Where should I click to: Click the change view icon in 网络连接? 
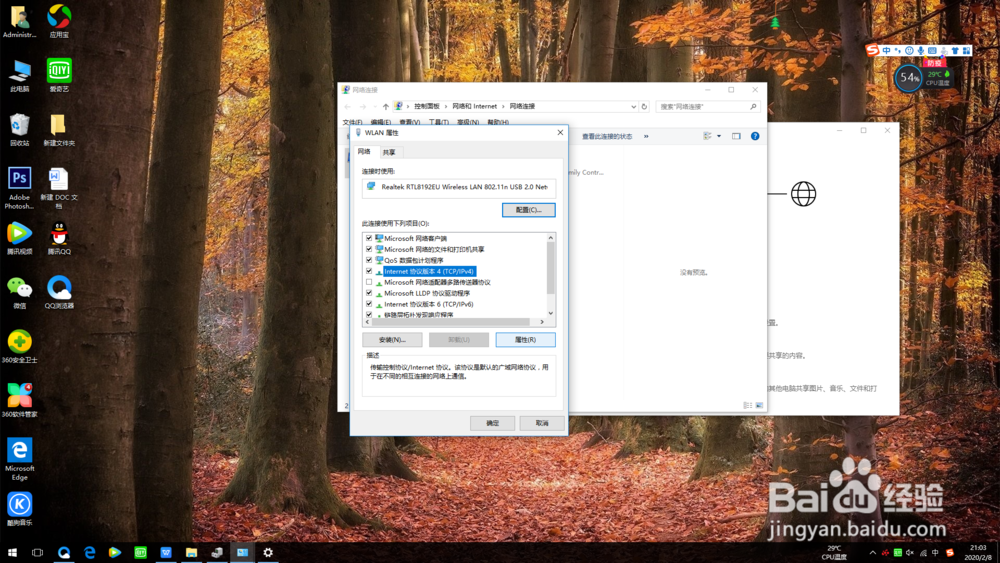707,136
